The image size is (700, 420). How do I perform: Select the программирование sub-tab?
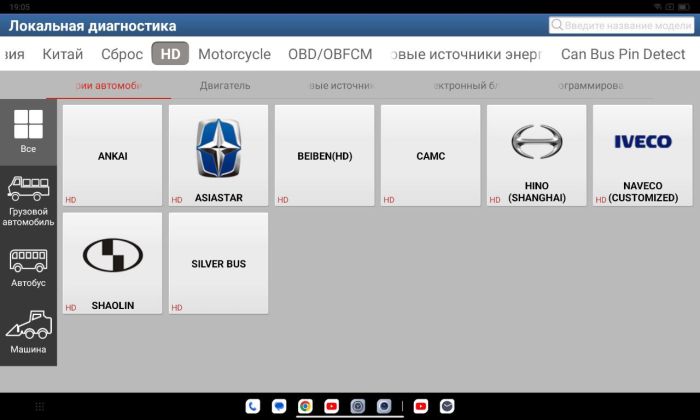590,85
